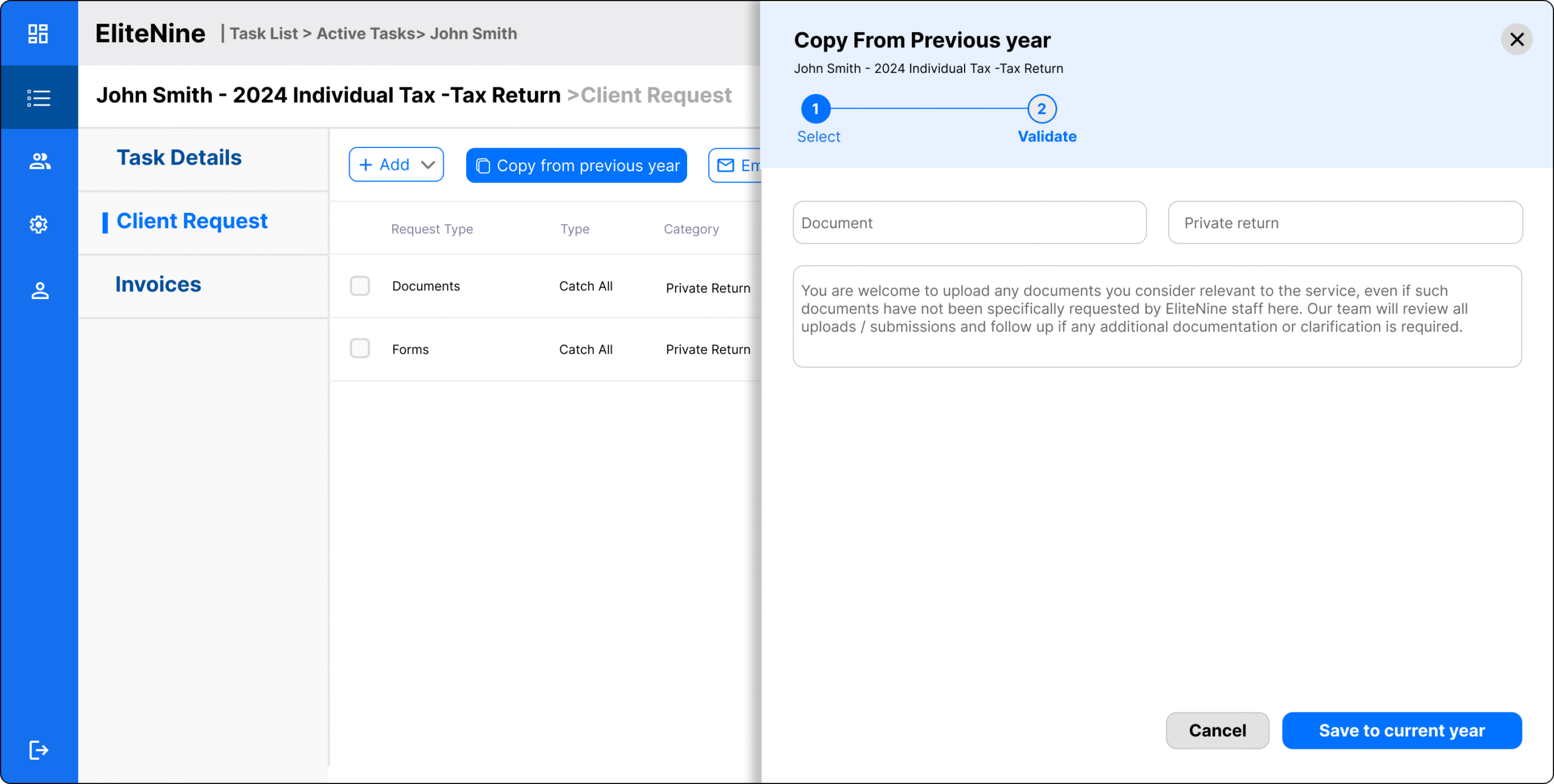Image resolution: width=1554 pixels, height=784 pixels.
Task: Go to step 2 Validate in stepper
Action: pos(1042,109)
